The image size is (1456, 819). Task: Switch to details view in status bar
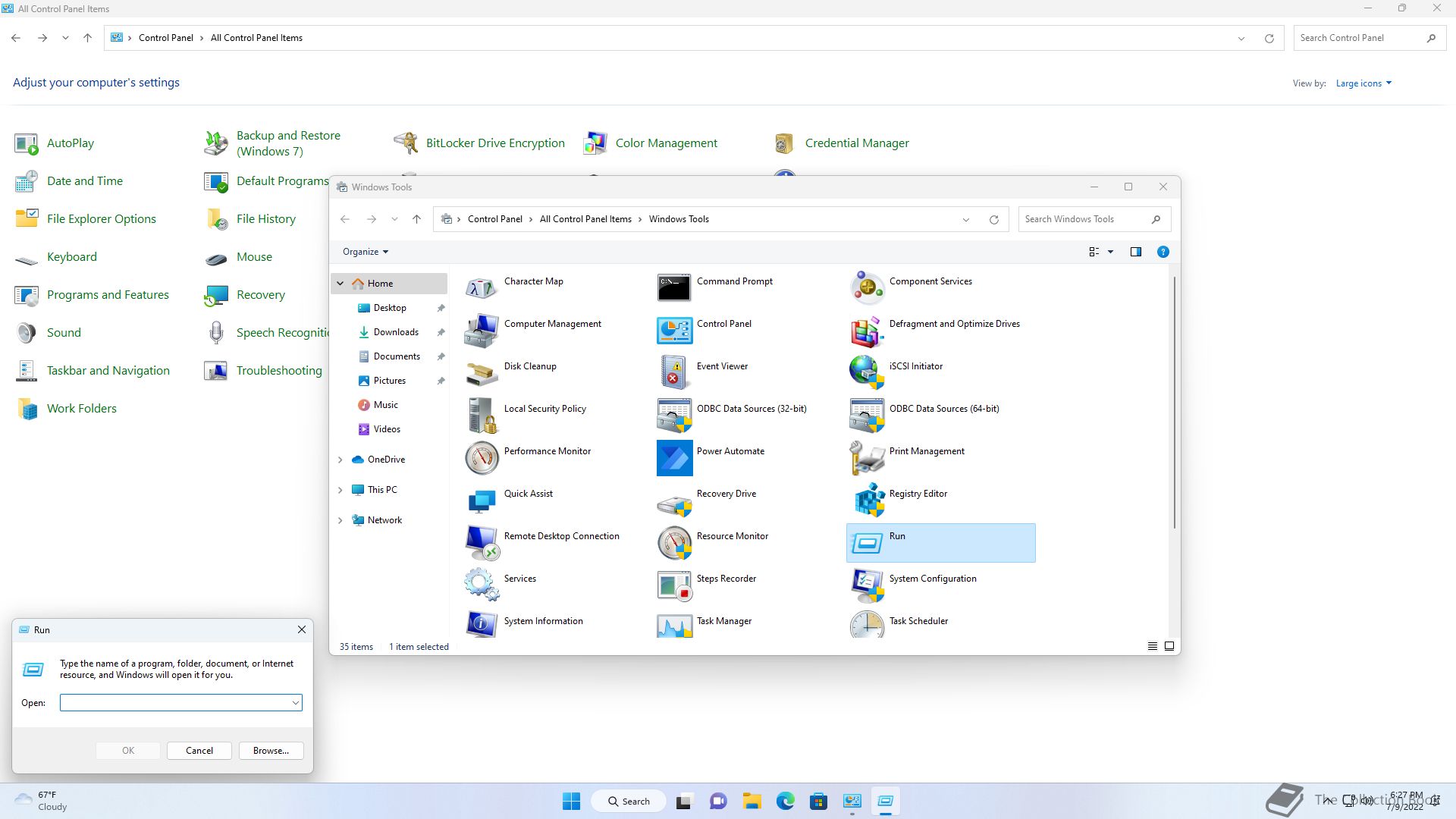point(1153,646)
